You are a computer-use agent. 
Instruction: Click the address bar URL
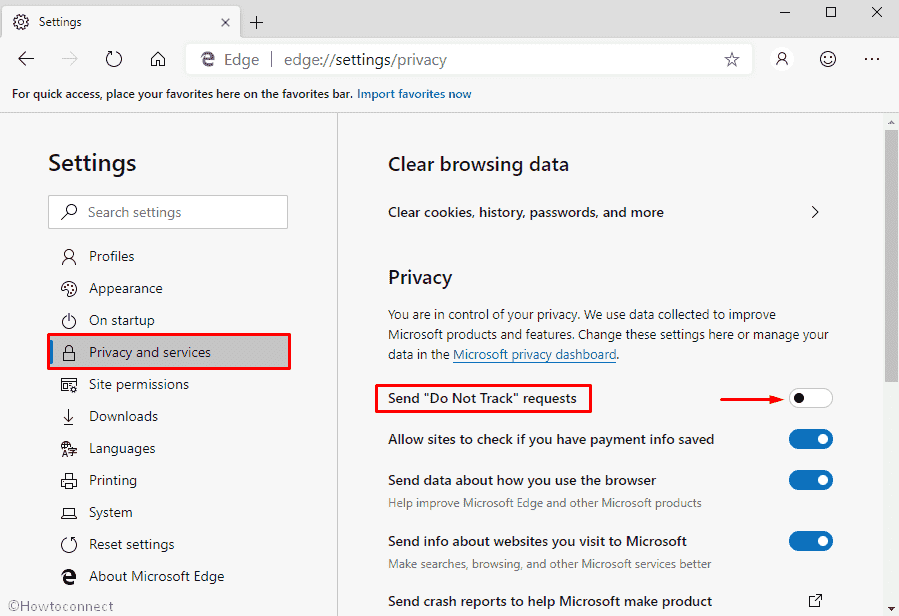pyautogui.click(x=365, y=60)
